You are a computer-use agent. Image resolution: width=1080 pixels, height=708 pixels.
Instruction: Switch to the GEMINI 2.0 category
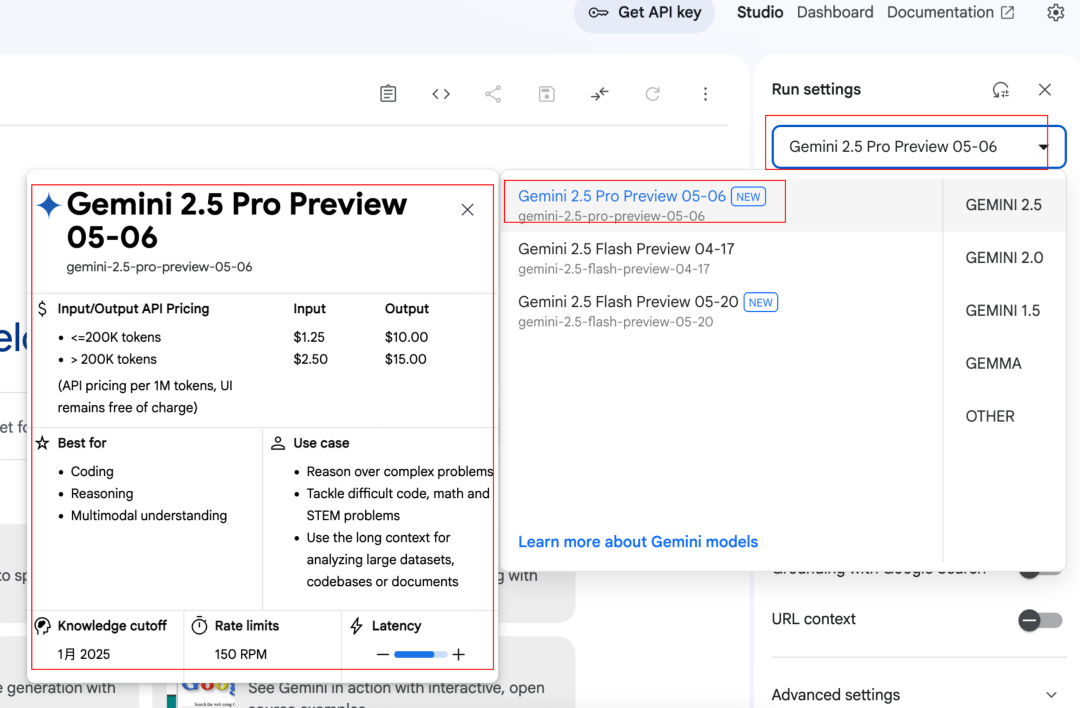[1004, 258]
